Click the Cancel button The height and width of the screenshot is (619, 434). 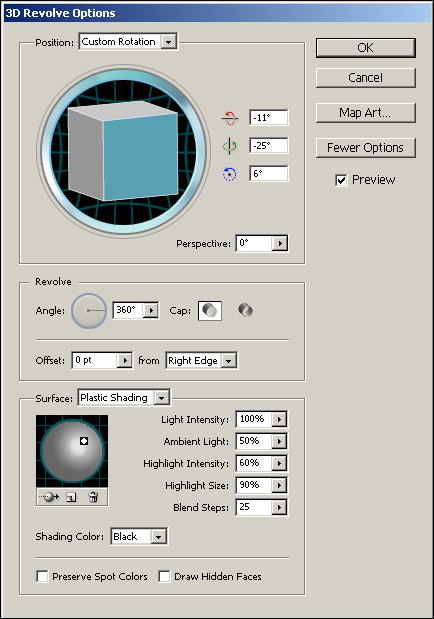click(x=366, y=78)
